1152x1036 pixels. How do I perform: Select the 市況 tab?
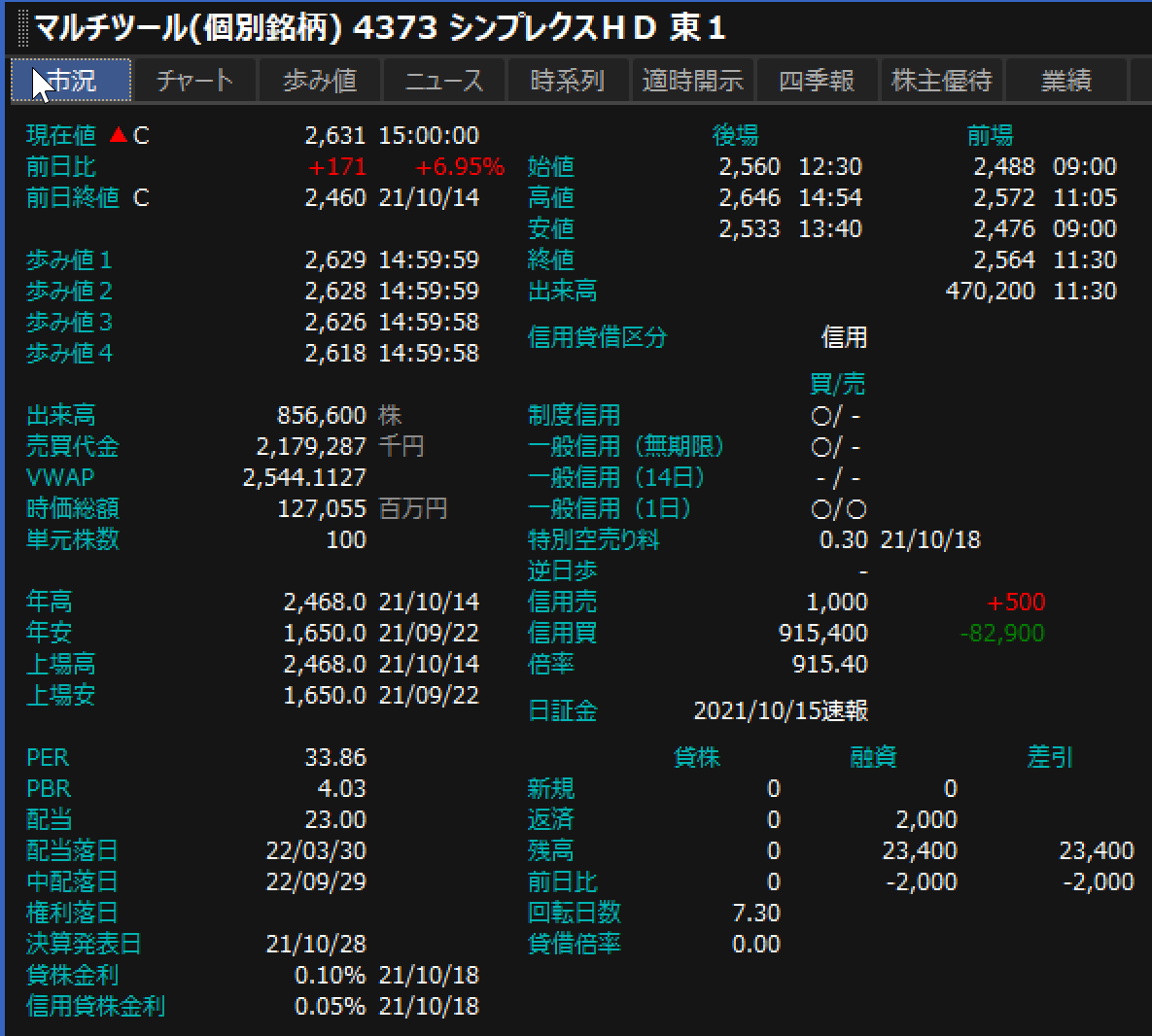pyautogui.click(x=71, y=81)
